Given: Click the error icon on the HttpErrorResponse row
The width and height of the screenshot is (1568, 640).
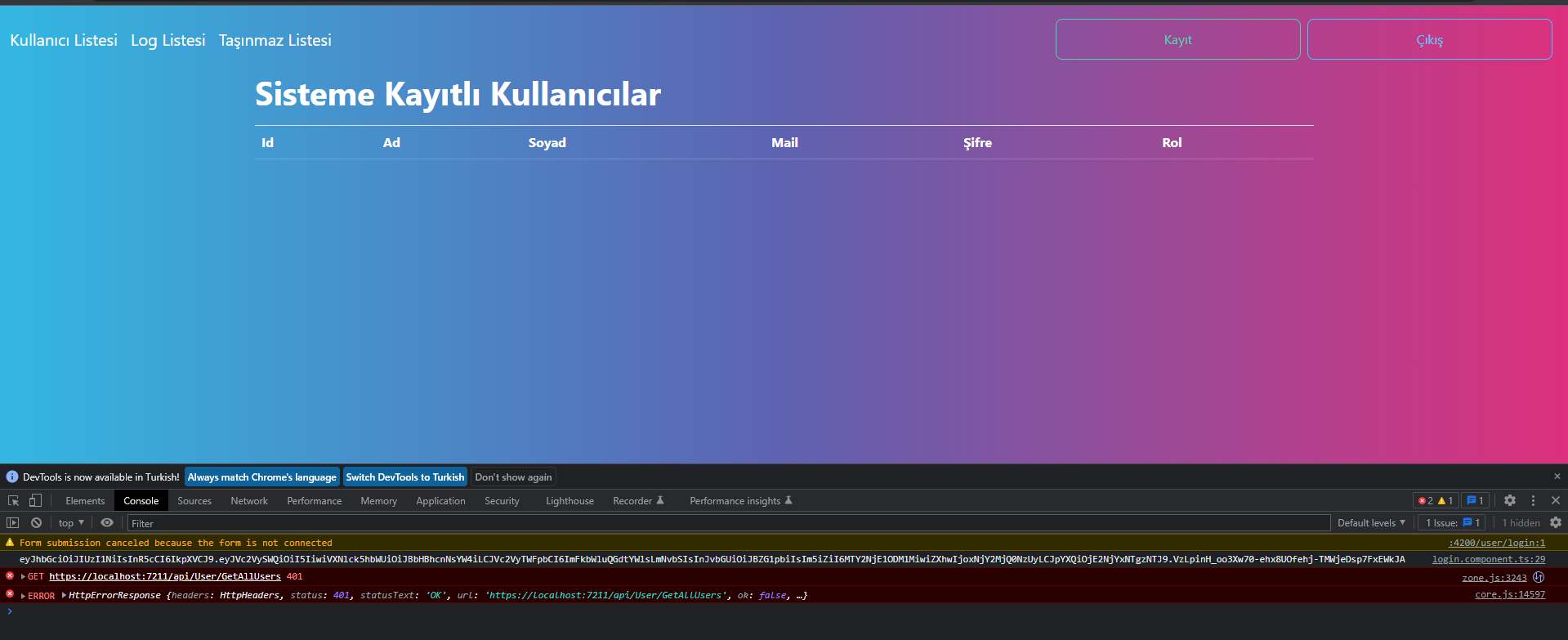Looking at the screenshot, I should [x=10, y=593].
